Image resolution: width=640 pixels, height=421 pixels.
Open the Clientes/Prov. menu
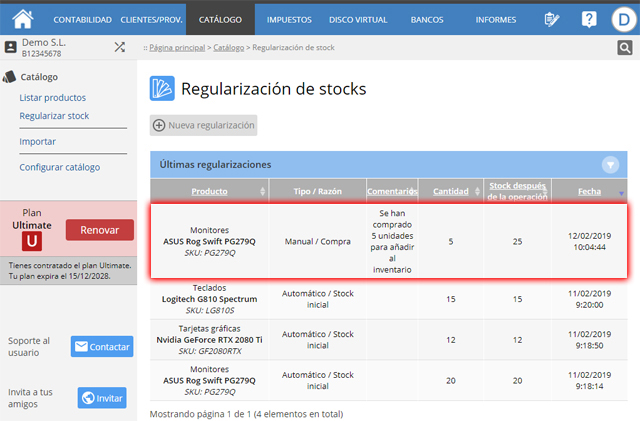tap(151, 20)
